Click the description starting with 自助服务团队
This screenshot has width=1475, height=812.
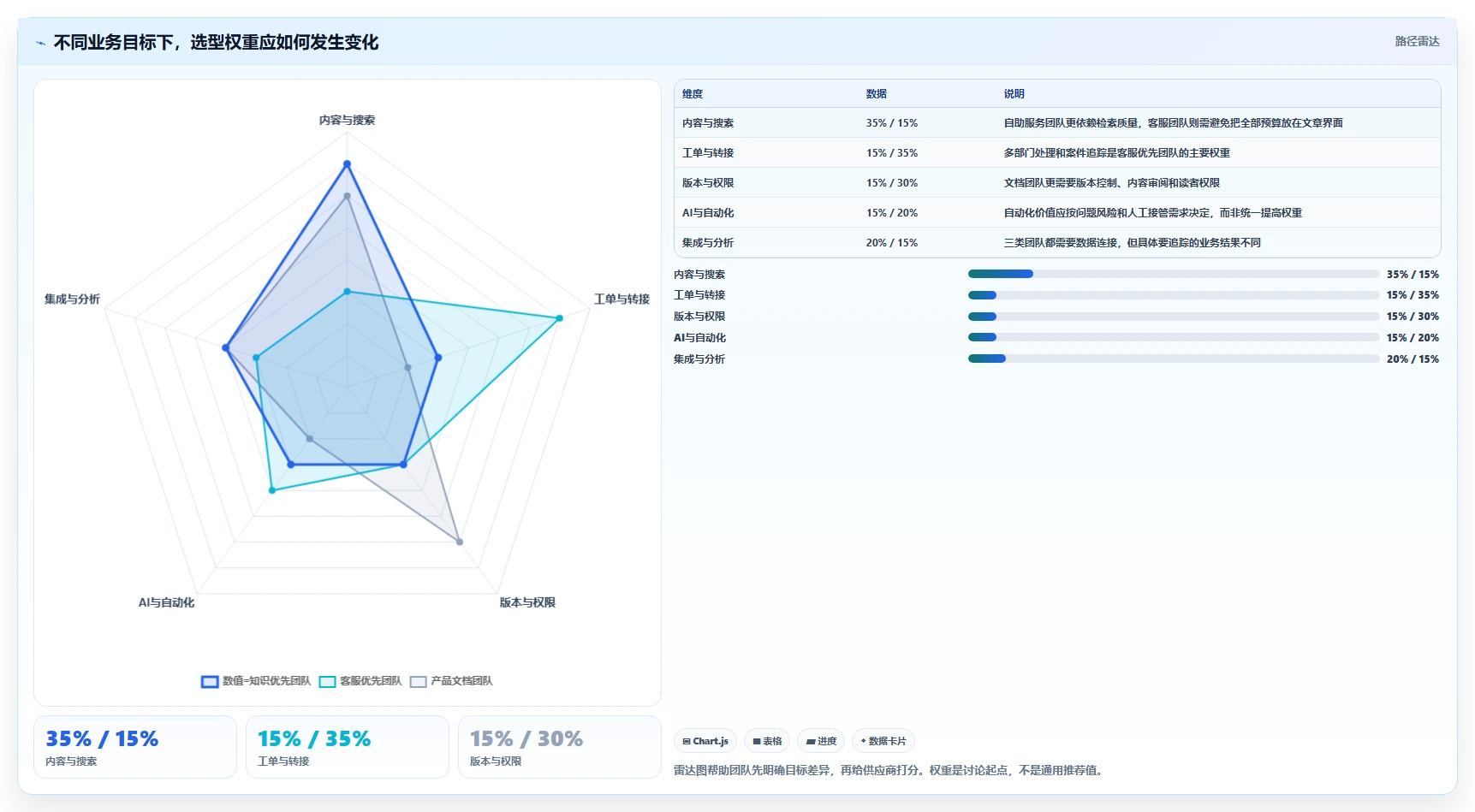[1173, 123]
